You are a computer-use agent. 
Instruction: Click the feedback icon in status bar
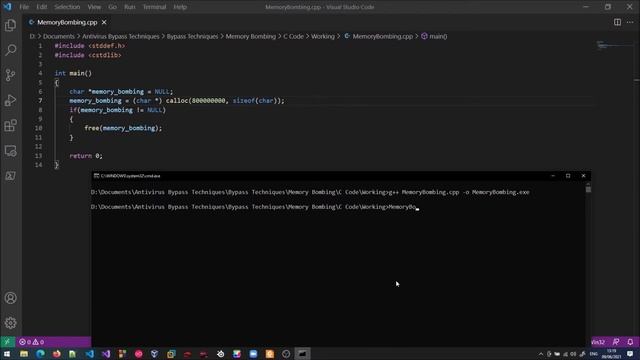616,342
